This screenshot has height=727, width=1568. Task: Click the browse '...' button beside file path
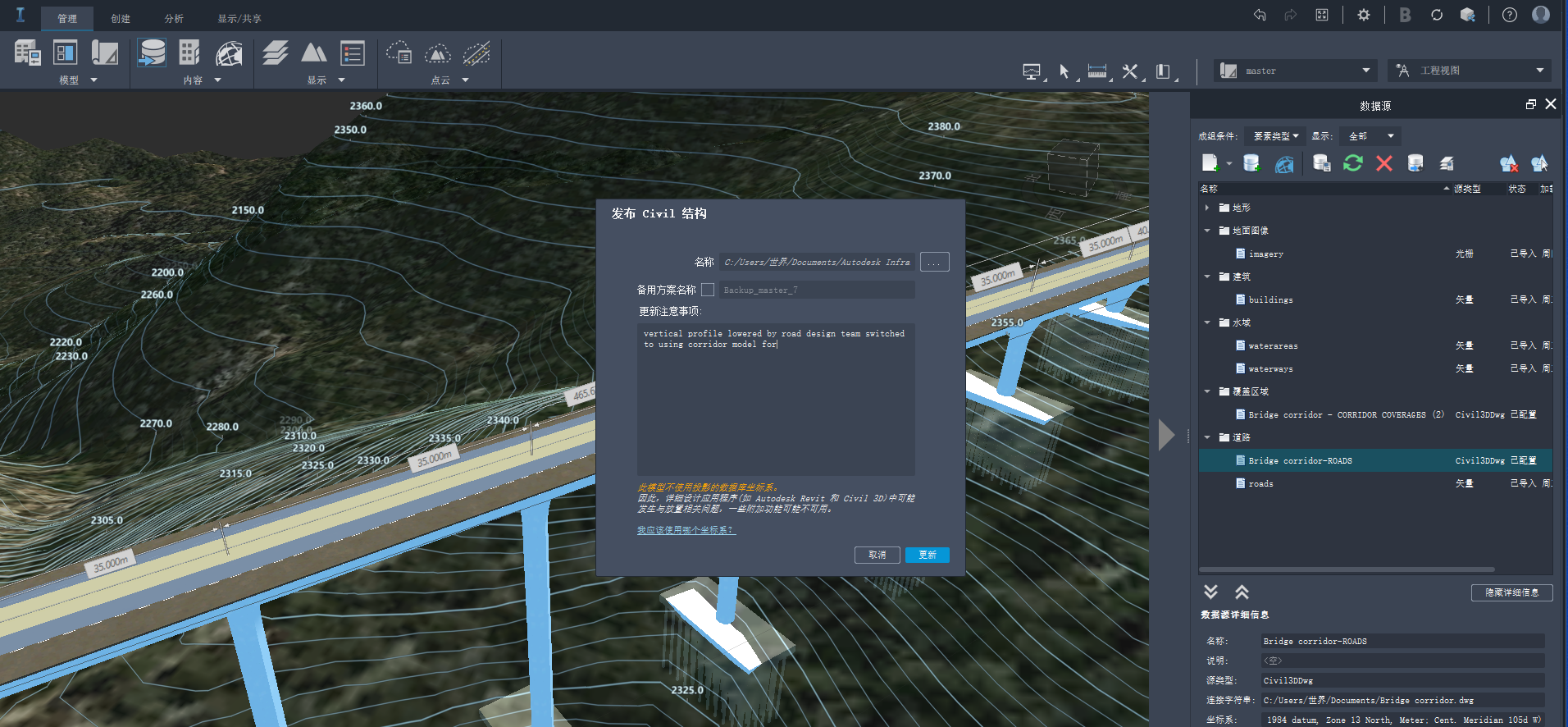click(935, 262)
